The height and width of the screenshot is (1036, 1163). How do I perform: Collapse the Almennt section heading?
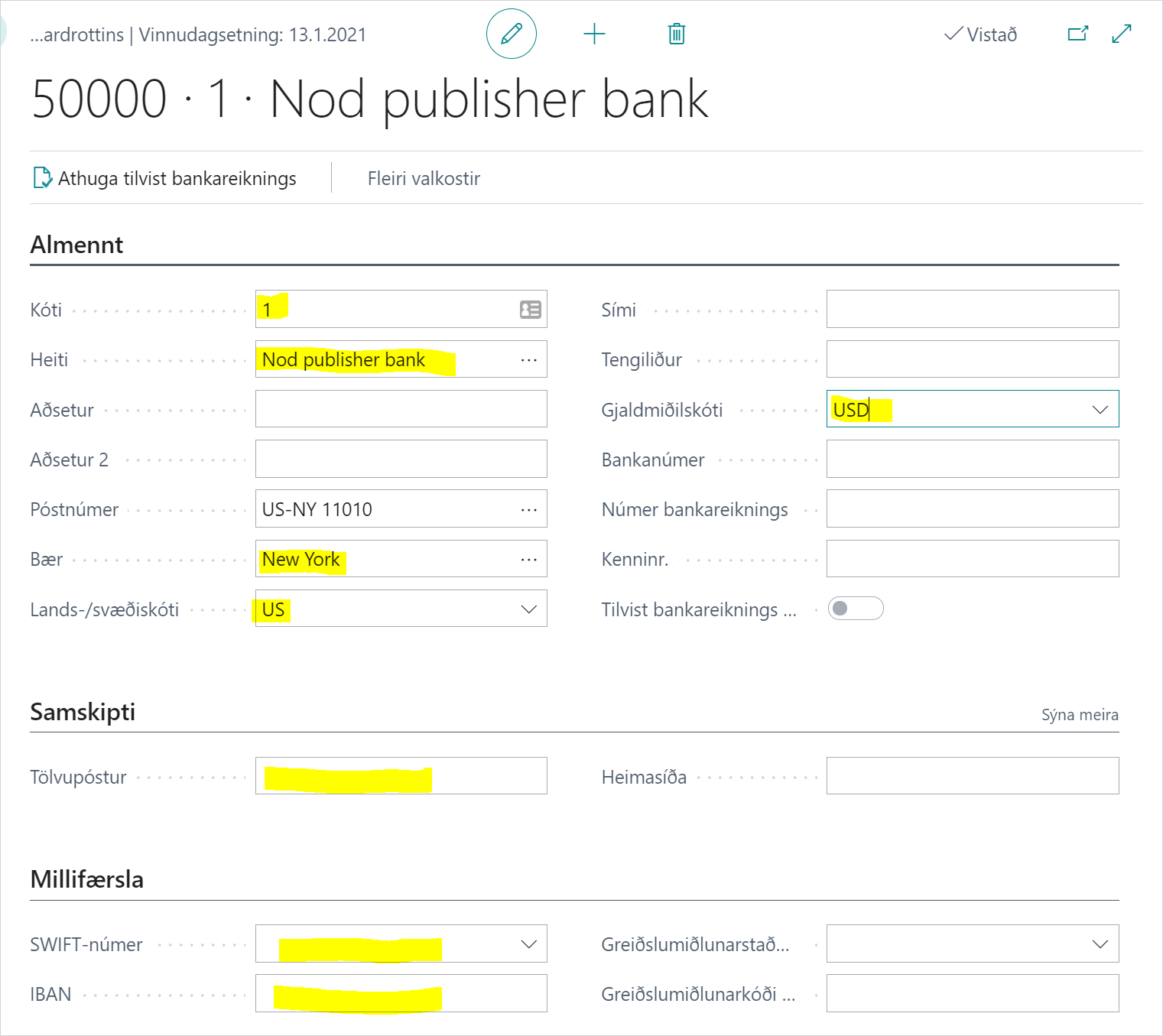click(x=76, y=245)
